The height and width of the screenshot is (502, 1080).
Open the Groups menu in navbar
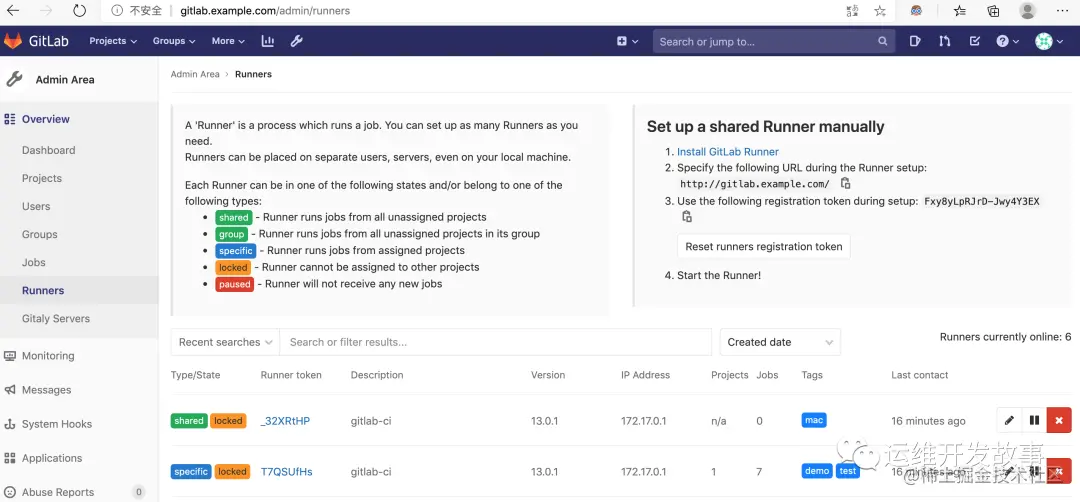[x=174, y=41]
